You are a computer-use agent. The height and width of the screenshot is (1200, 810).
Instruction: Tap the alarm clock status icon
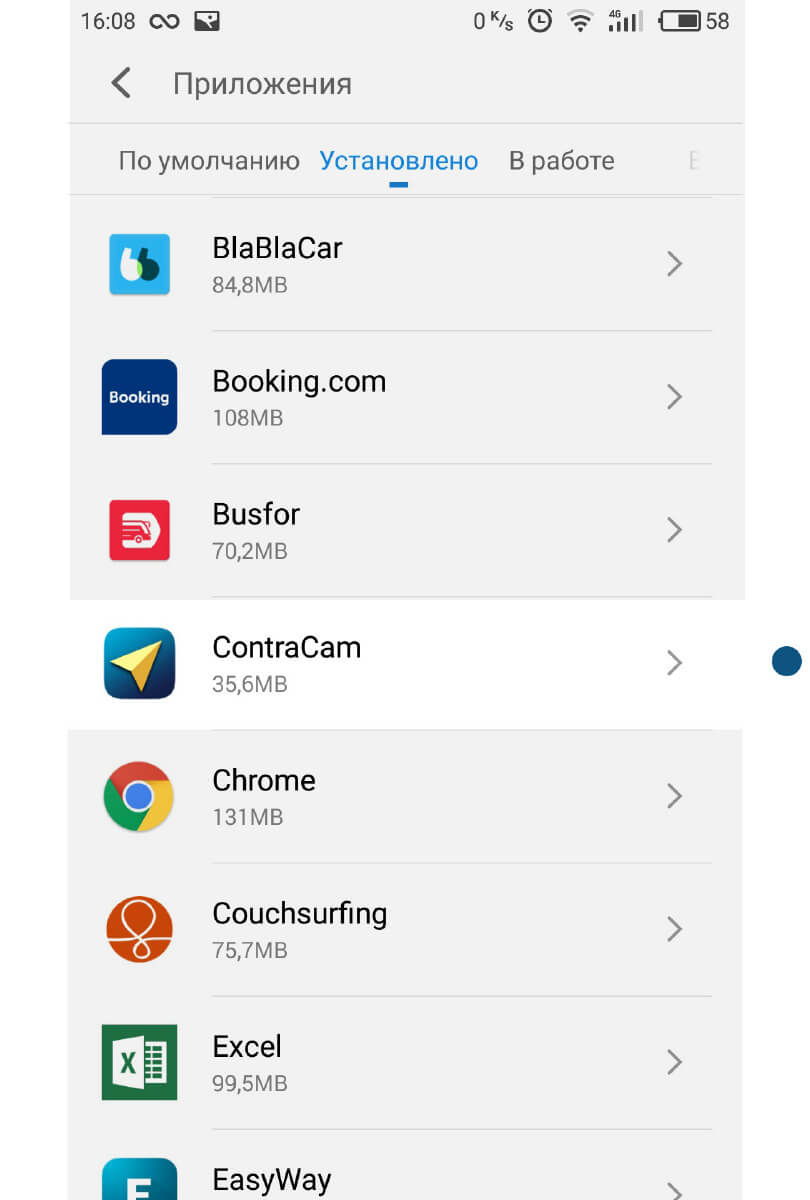pos(540,21)
